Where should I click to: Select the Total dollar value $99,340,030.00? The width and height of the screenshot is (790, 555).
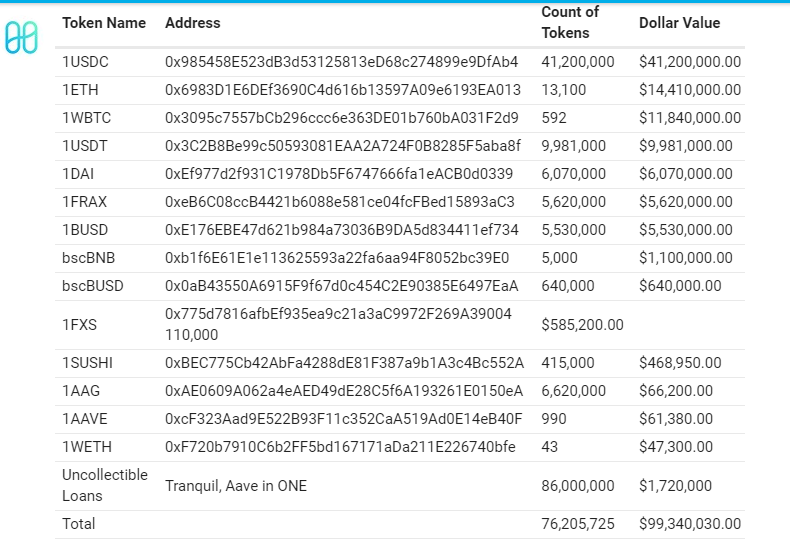tap(690, 524)
